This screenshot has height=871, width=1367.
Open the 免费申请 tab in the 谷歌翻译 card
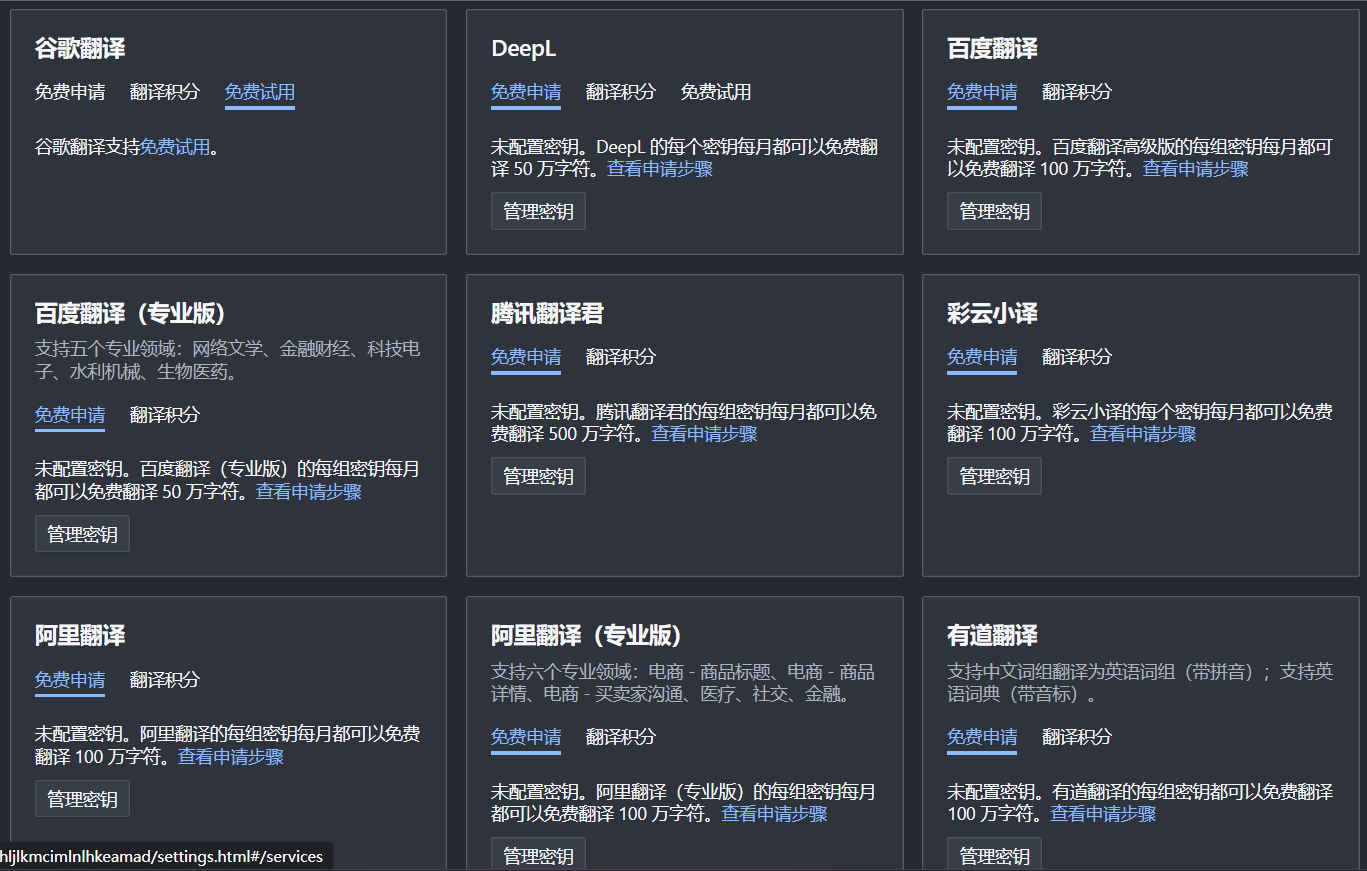pyautogui.click(x=70, y=92)
